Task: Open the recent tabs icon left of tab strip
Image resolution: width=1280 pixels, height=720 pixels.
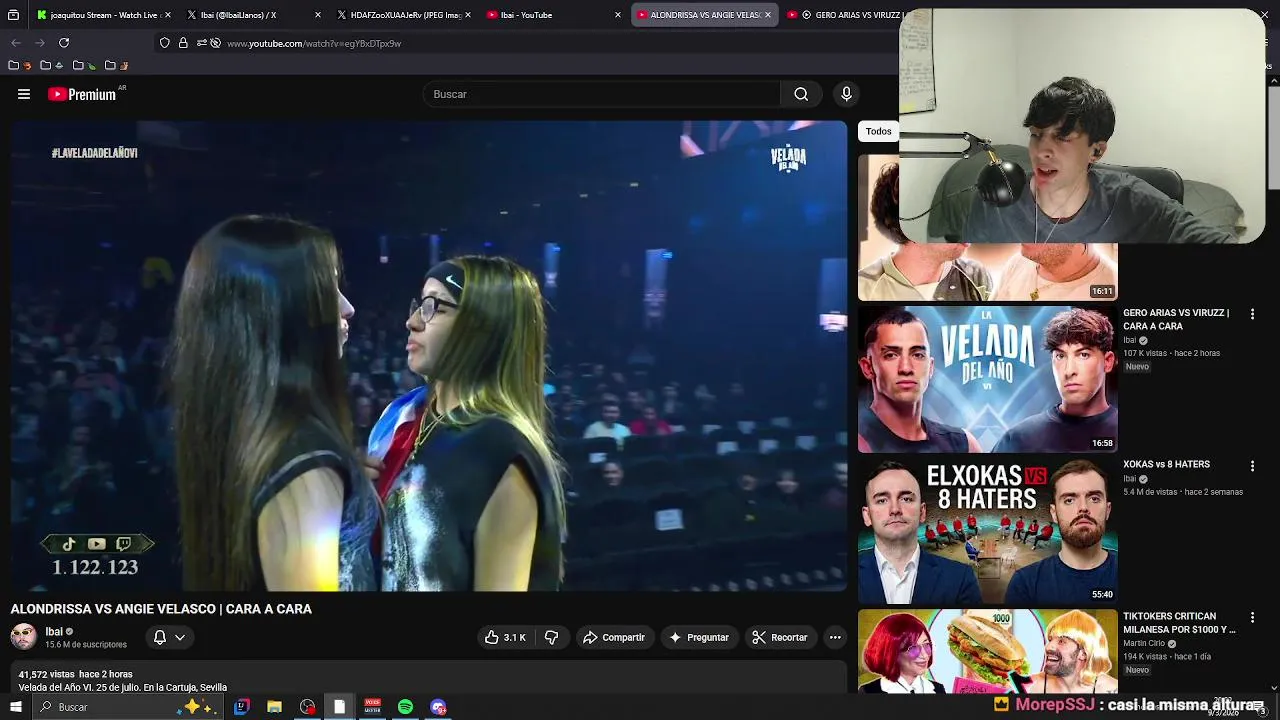Action: [13, 15]
